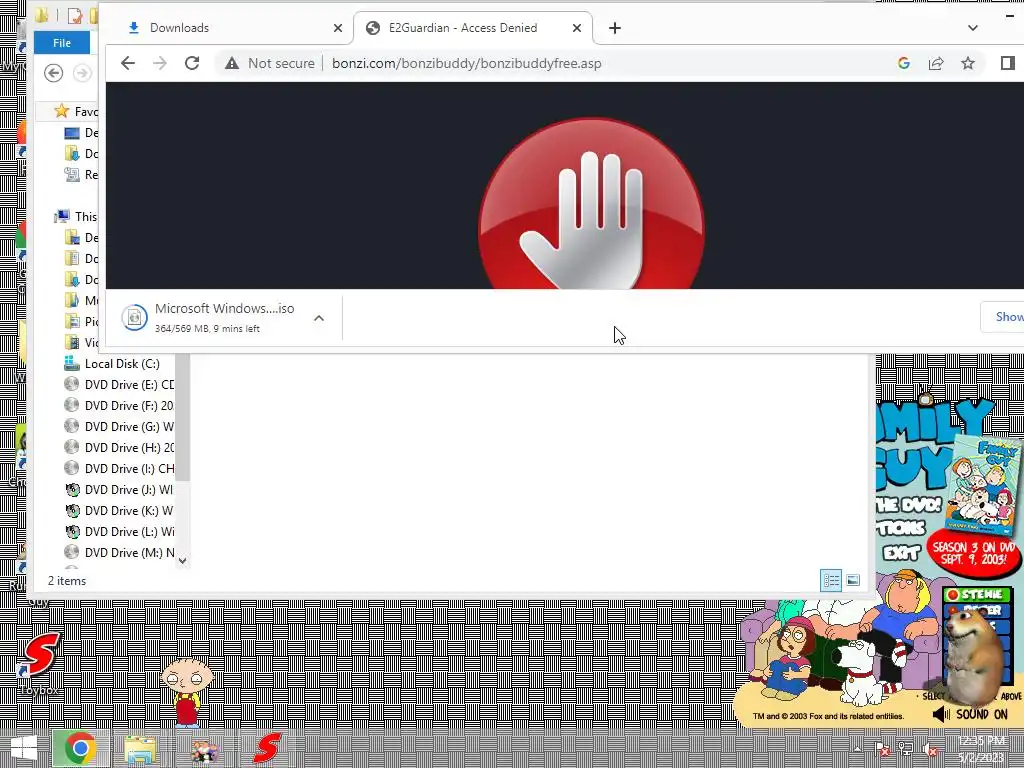Select DVD Drive (E:) in navigation pane
This screenshot has height=768, width=1024.
click(119, 385)
